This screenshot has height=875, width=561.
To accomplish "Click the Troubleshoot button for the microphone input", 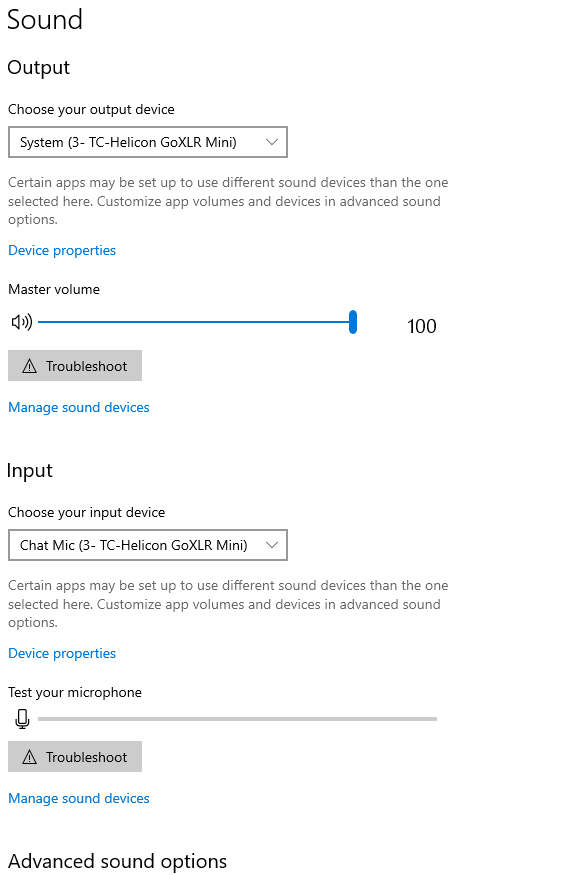I will pos(75,757).
